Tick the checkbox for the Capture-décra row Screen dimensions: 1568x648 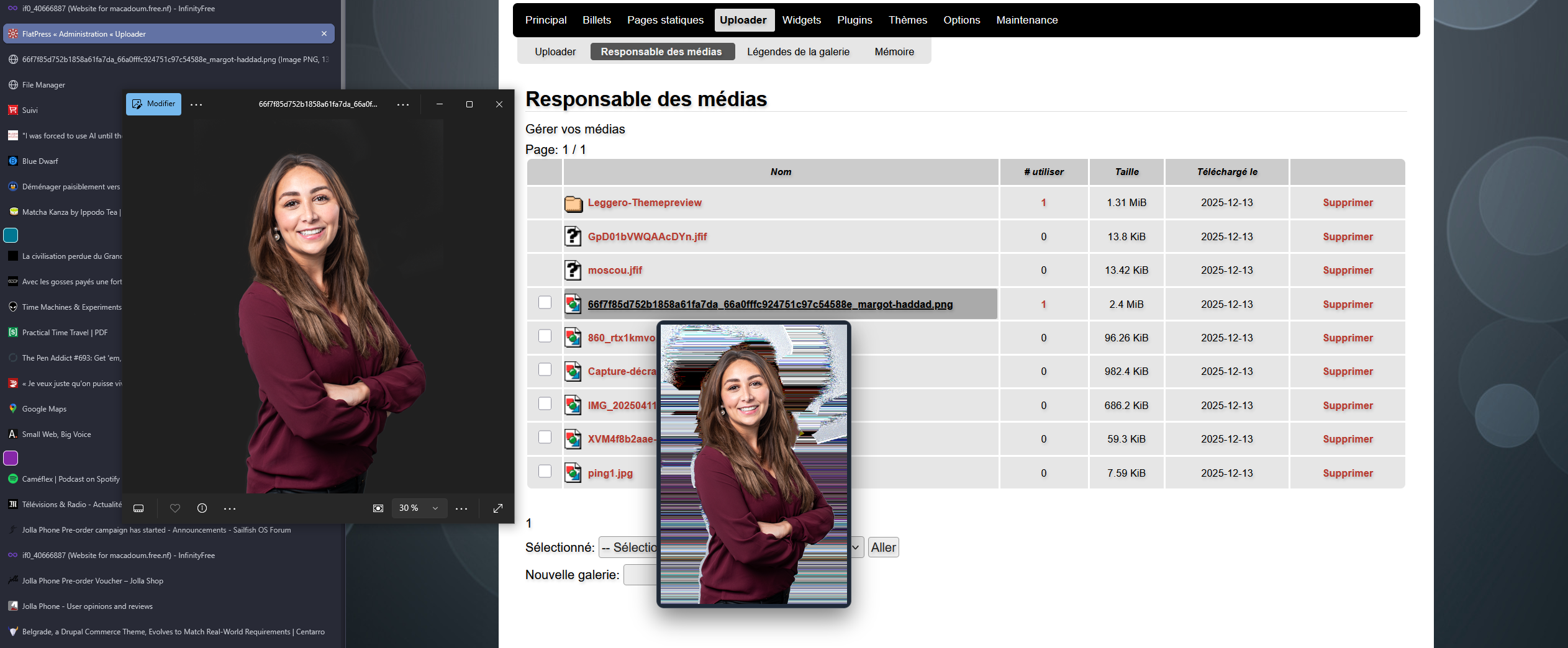[545, 369]
